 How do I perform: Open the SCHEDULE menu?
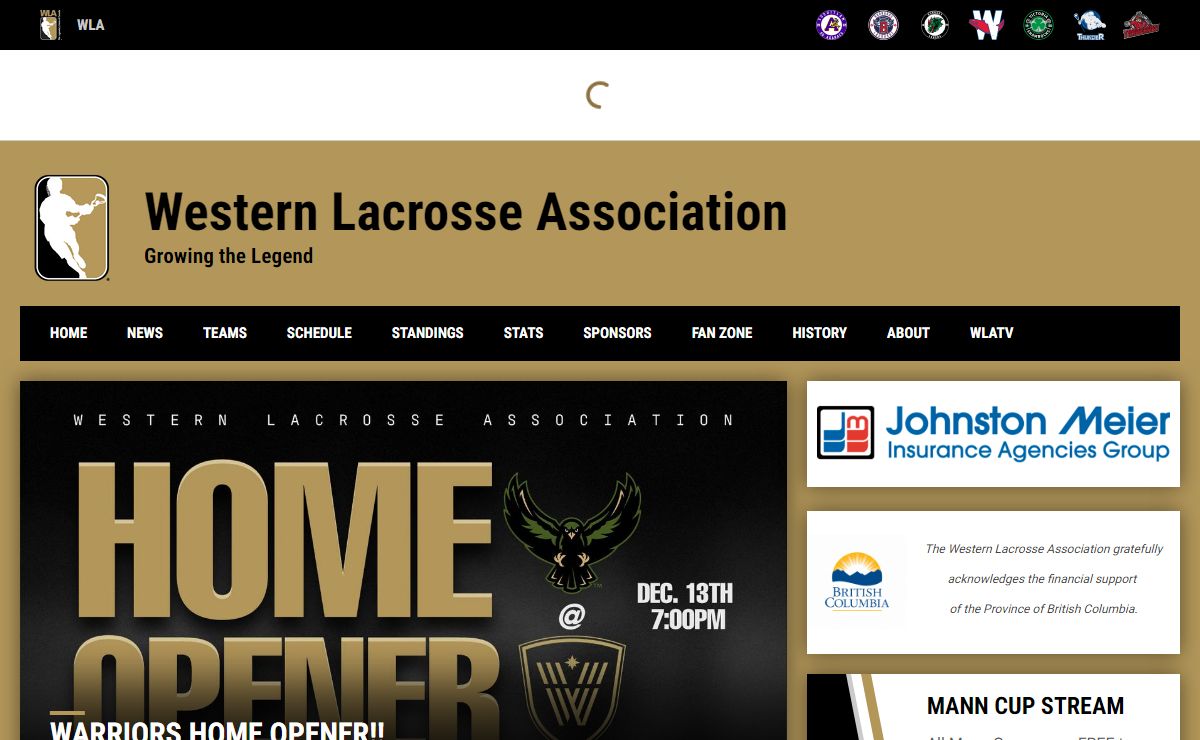(x=319, y=333)
